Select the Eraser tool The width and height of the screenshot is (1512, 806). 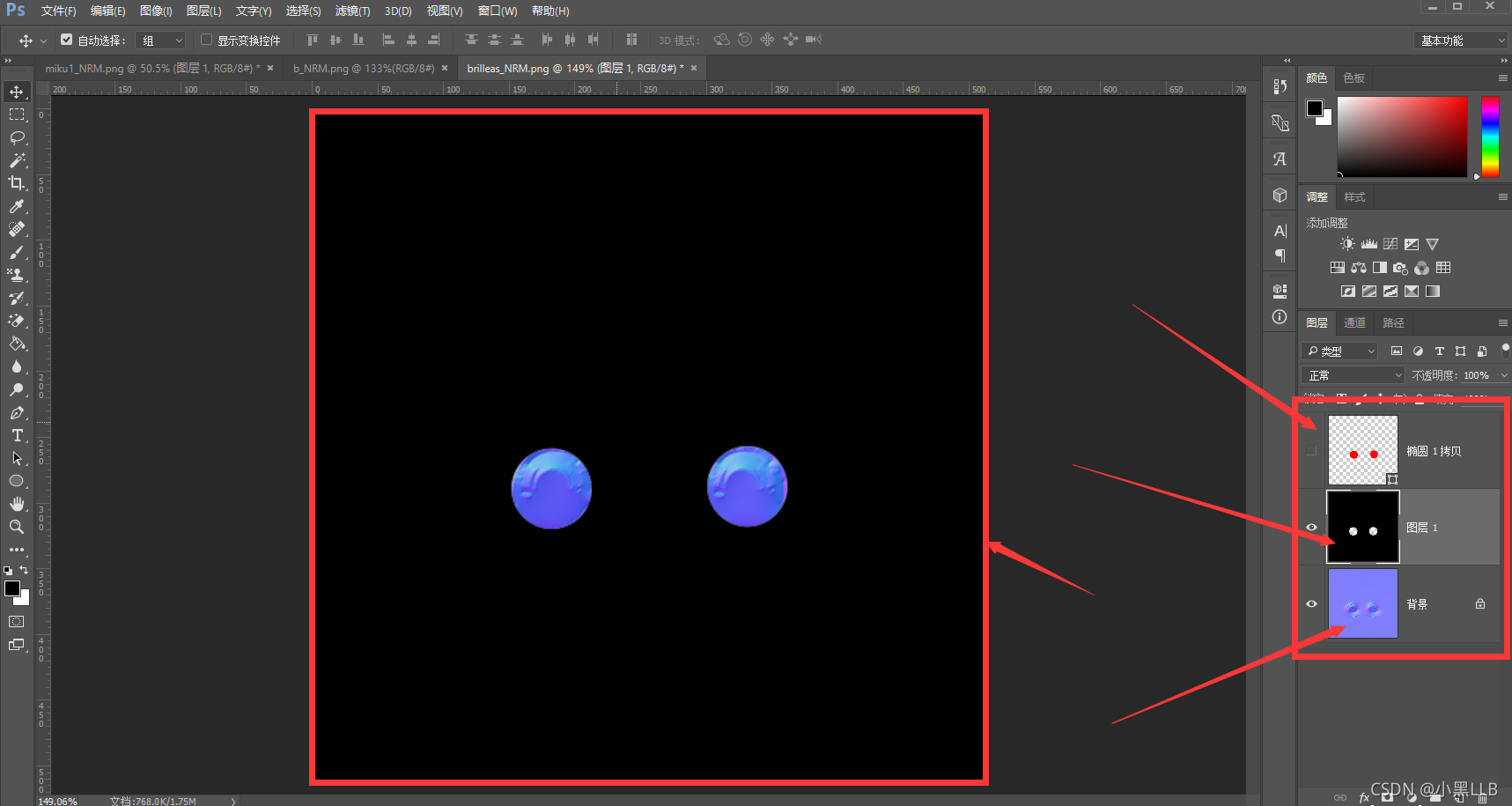coord(17,321)
